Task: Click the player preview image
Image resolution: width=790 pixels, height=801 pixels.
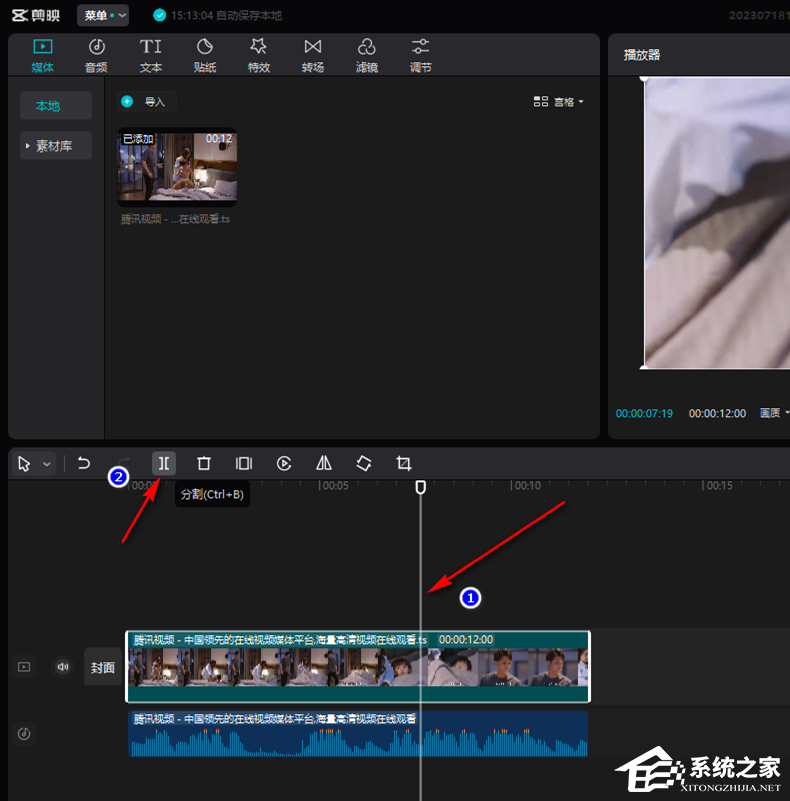Action: (x=717, y=223)
